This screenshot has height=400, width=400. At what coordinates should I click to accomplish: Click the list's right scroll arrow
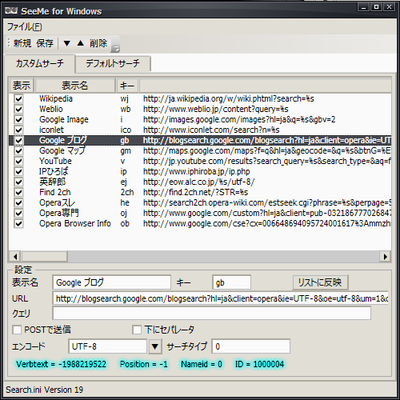pos(385,256)
